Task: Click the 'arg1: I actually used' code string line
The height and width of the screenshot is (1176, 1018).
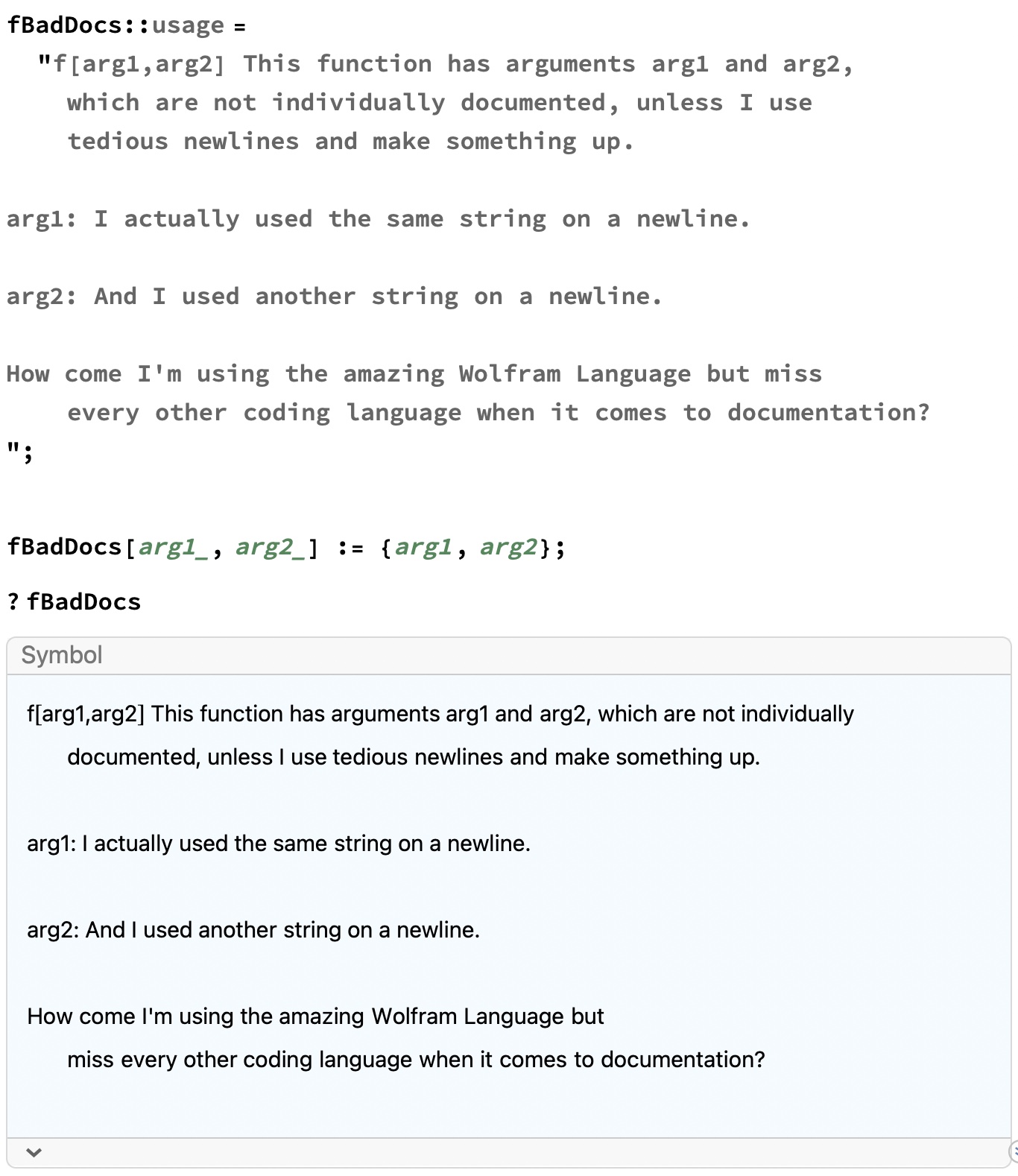Action: (x=378, y=219)
